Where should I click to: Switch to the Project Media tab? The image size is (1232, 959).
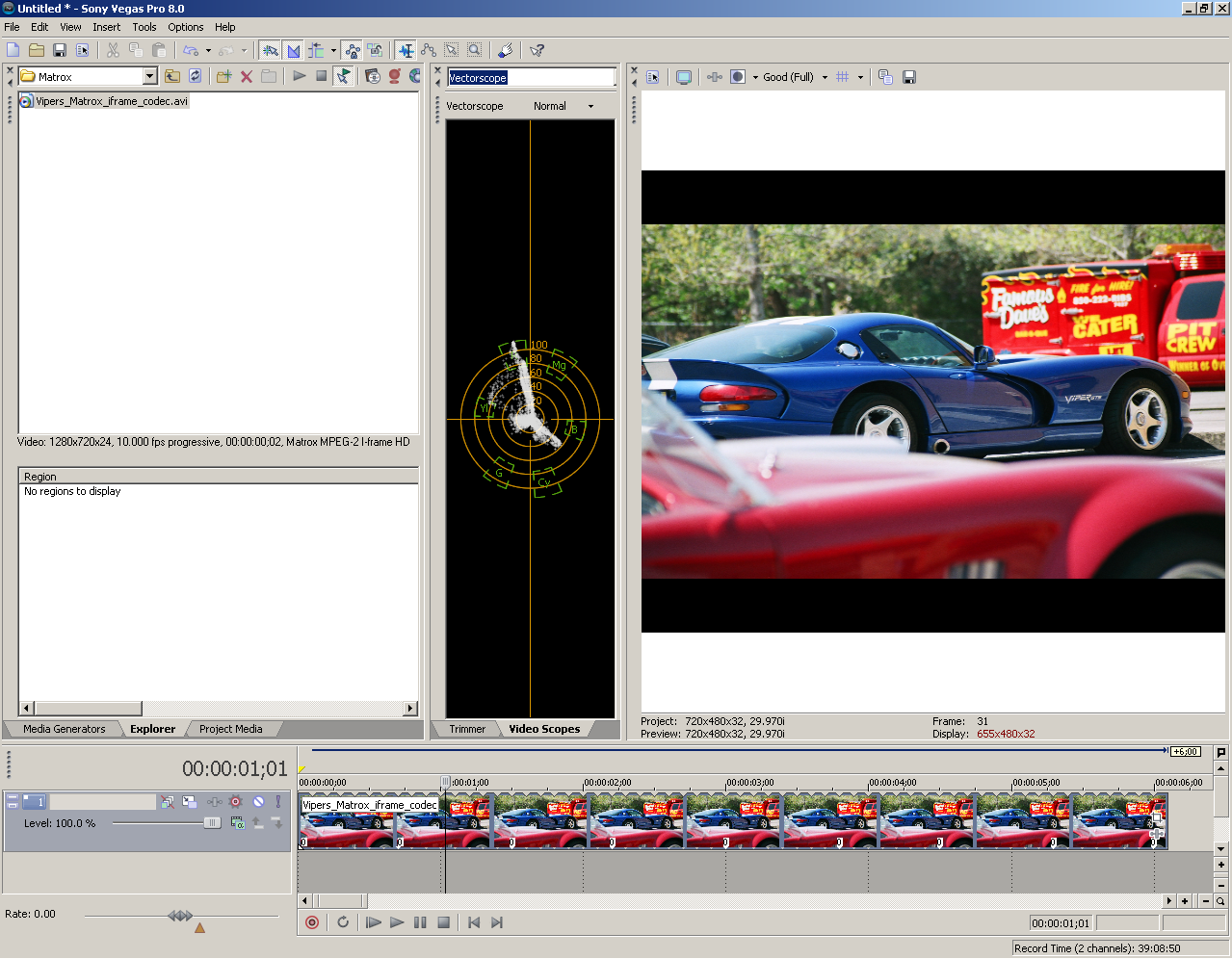coord(230,729)
